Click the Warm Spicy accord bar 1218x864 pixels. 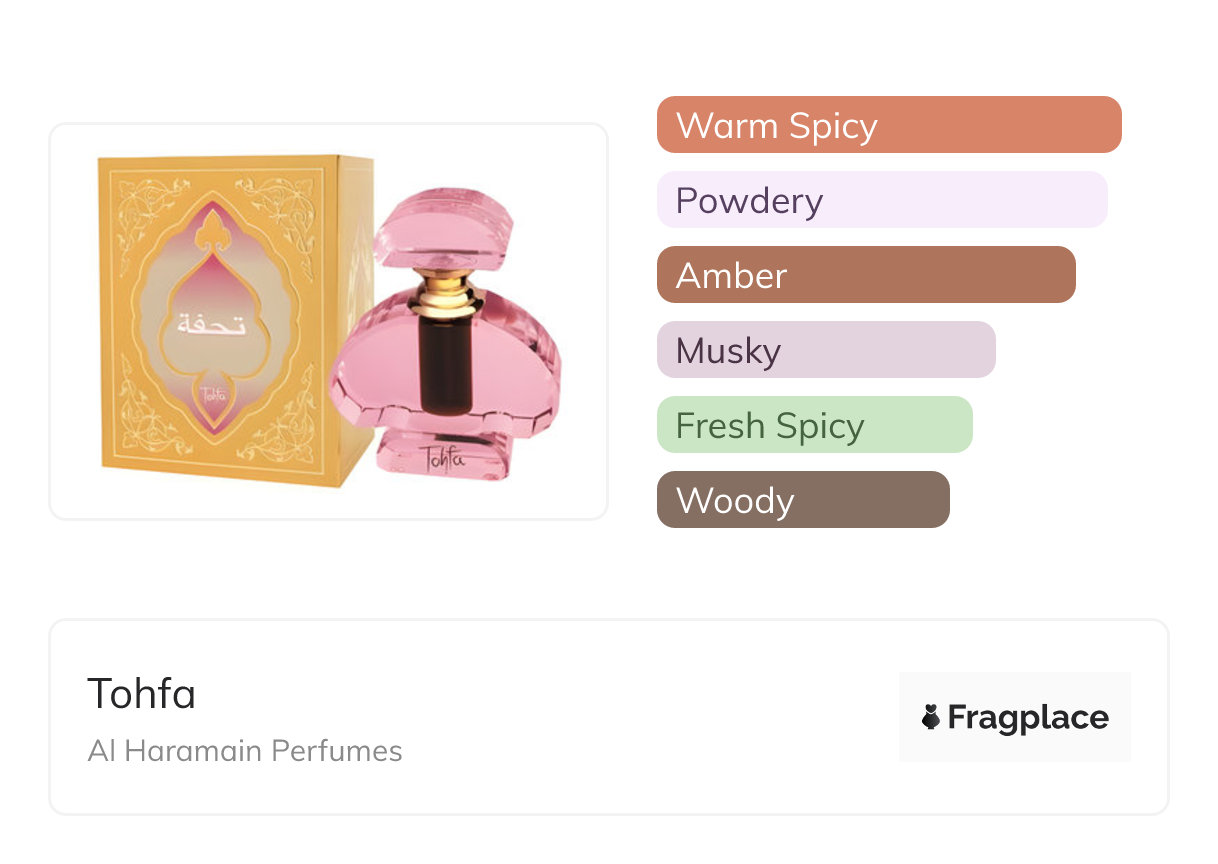(x=888, y=125)
